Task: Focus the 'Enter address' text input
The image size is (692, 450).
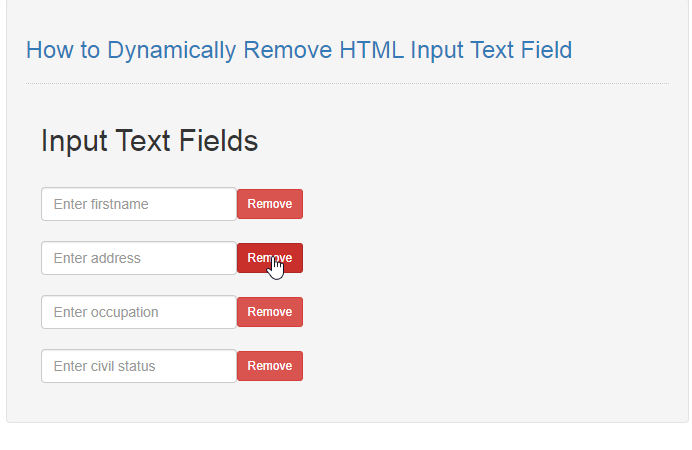Action: 139,258
